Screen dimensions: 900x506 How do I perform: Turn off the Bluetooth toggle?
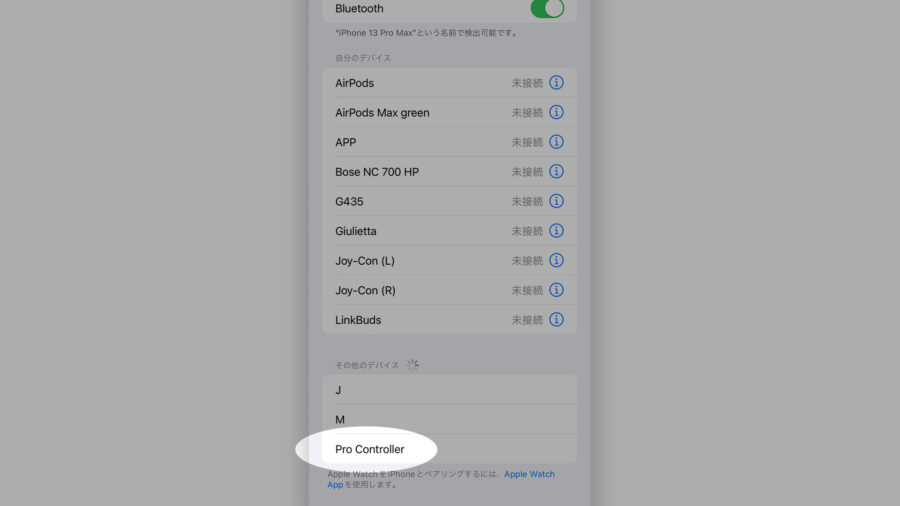[547, 9]
